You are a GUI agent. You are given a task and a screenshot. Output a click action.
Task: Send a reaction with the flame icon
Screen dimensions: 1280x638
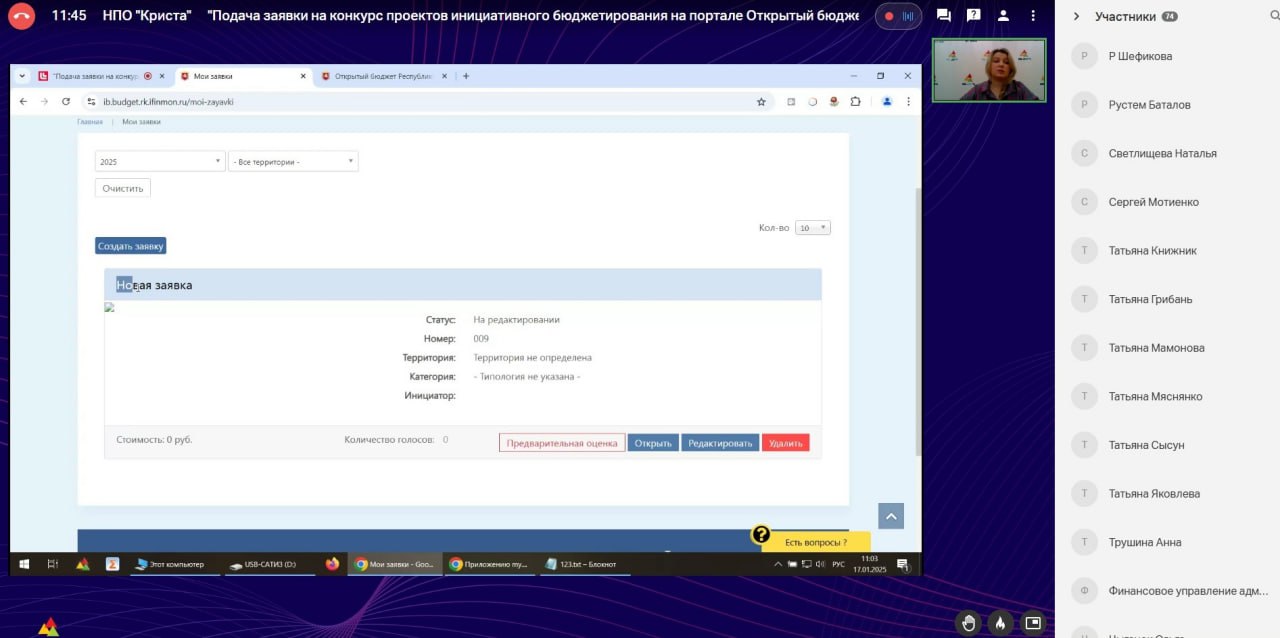coord(1000,622)
